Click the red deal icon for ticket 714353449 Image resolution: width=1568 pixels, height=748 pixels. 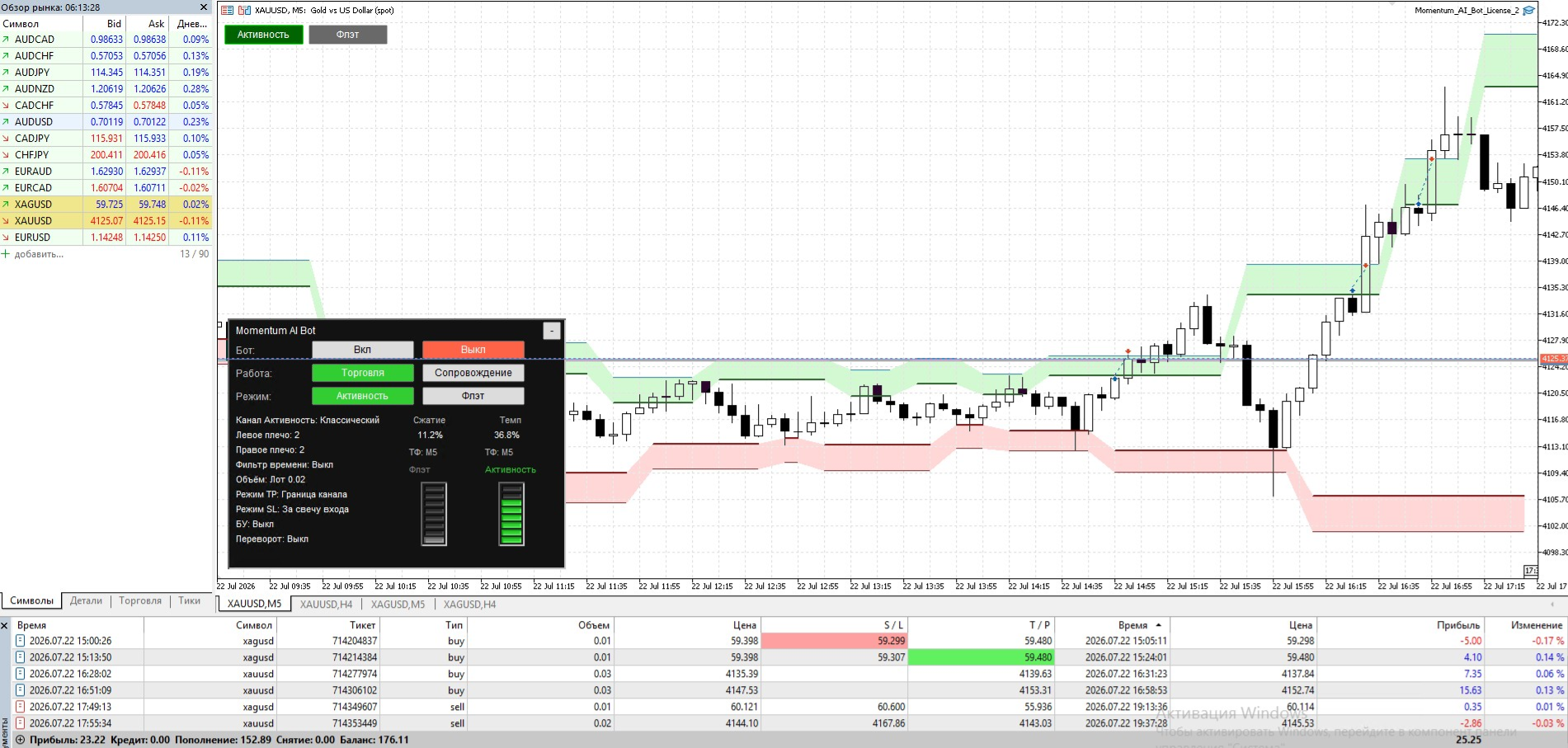coord(21,723)
